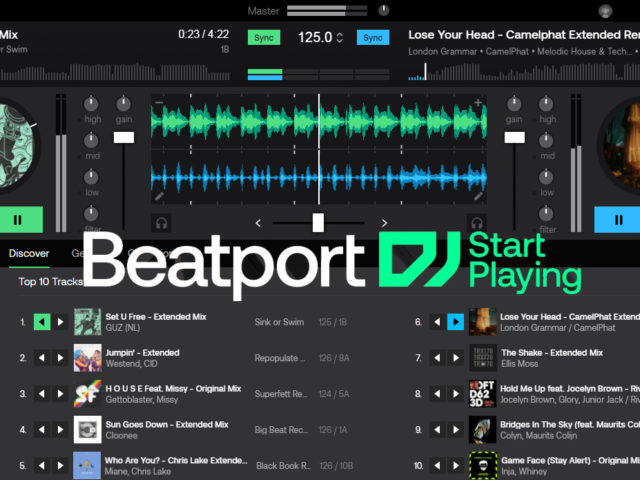Click the Master volume knob
This screenshot has height=480, width=640.
point(384,10)
